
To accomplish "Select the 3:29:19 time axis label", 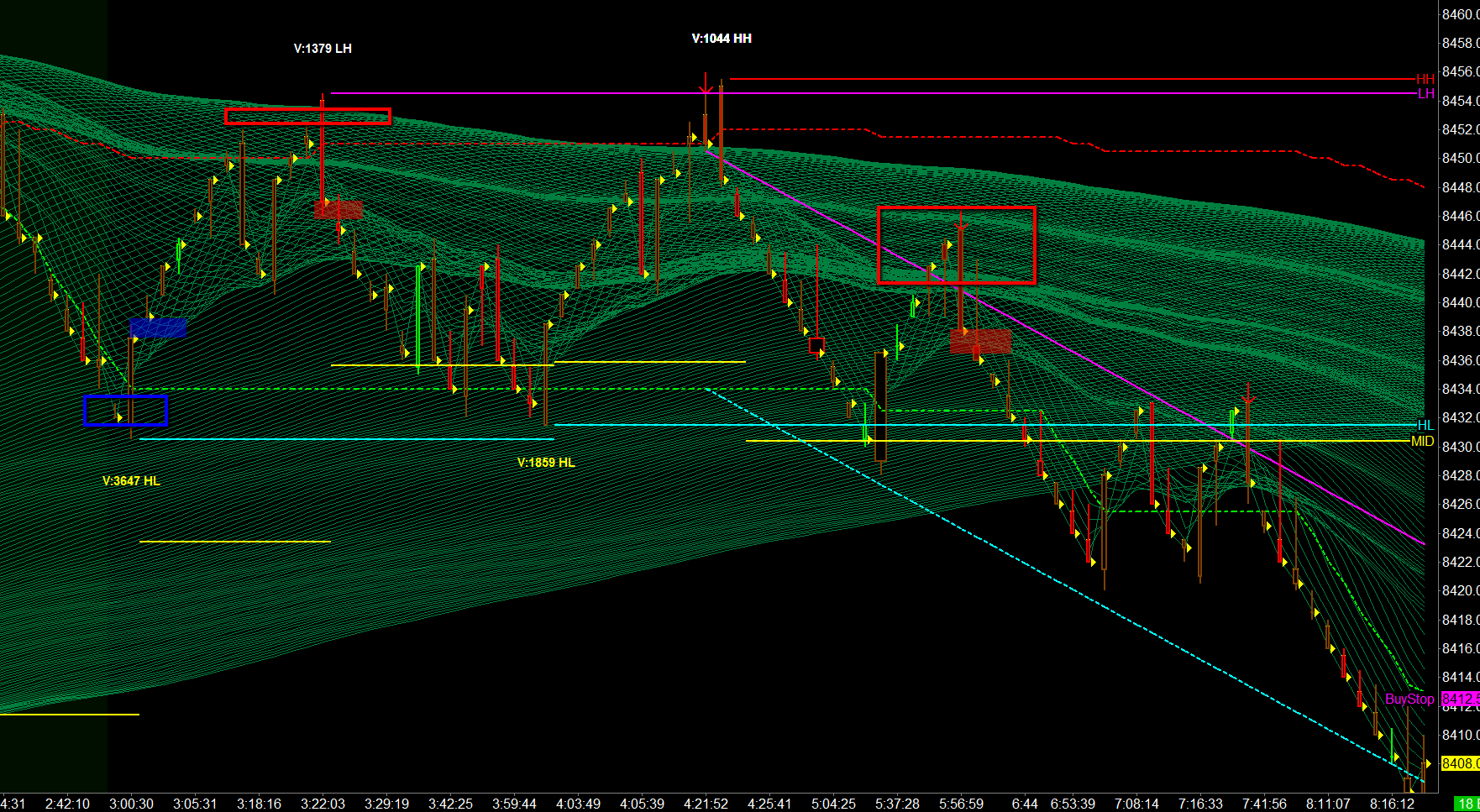I will [386, 804].
